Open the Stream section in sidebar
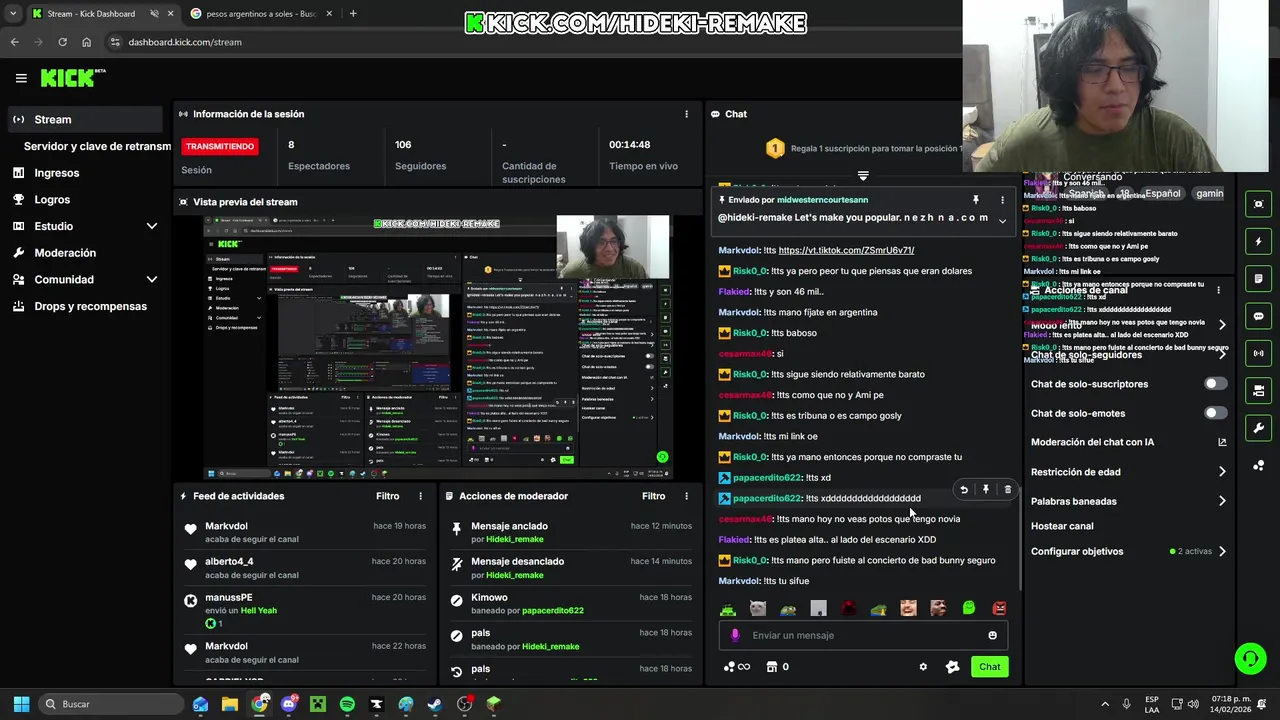Image resolution: width=1280 pixels, height=720 pixels. 84,119
